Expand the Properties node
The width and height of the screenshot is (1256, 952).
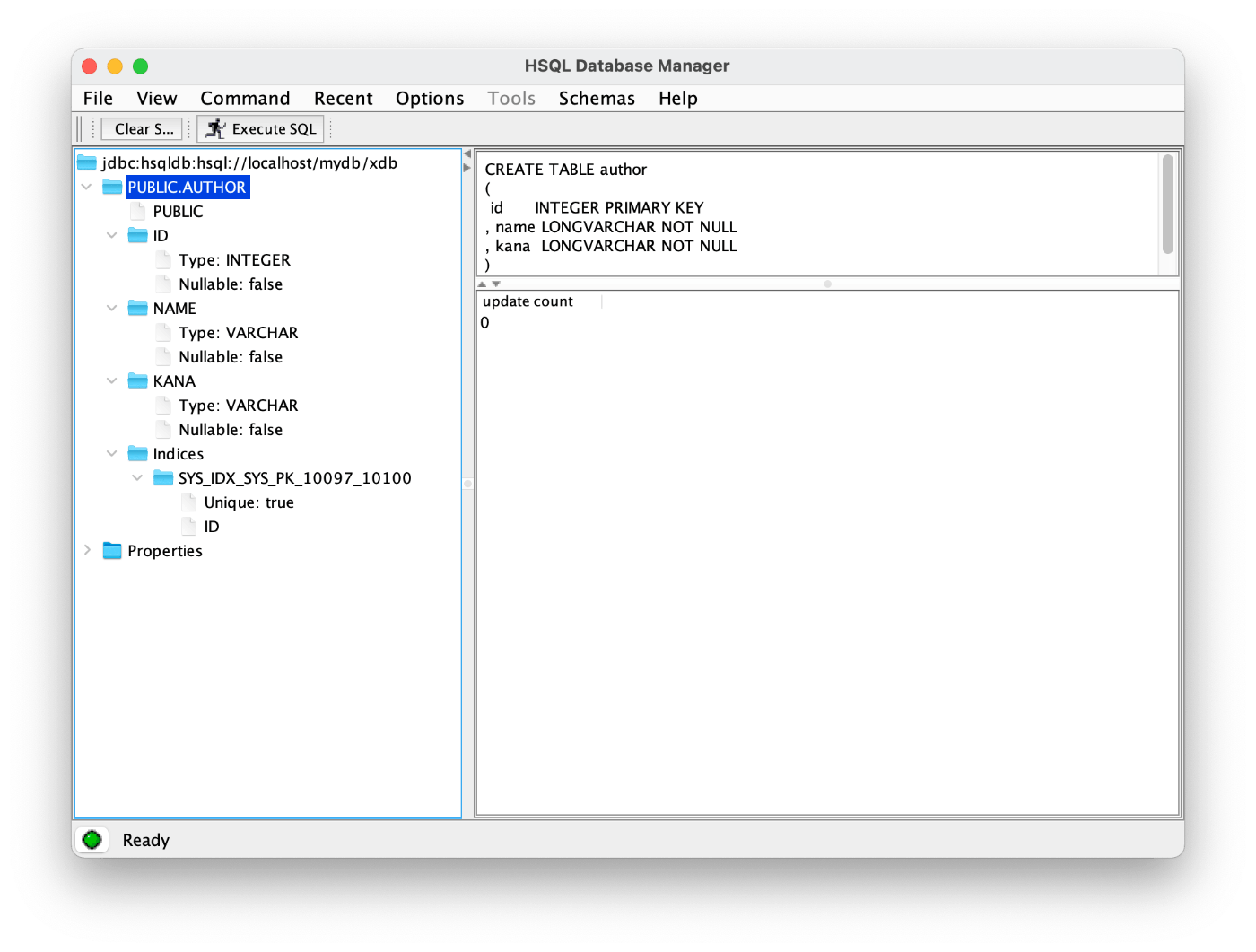click(87, 550)
